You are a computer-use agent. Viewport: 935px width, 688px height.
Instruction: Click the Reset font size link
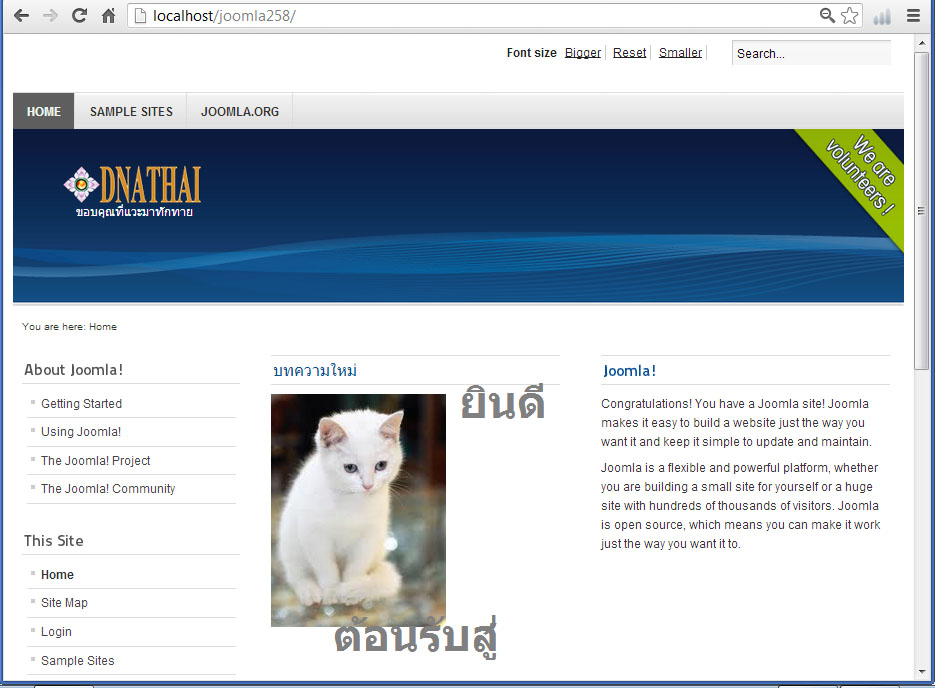pyautogui.click(x=629, y=53)
